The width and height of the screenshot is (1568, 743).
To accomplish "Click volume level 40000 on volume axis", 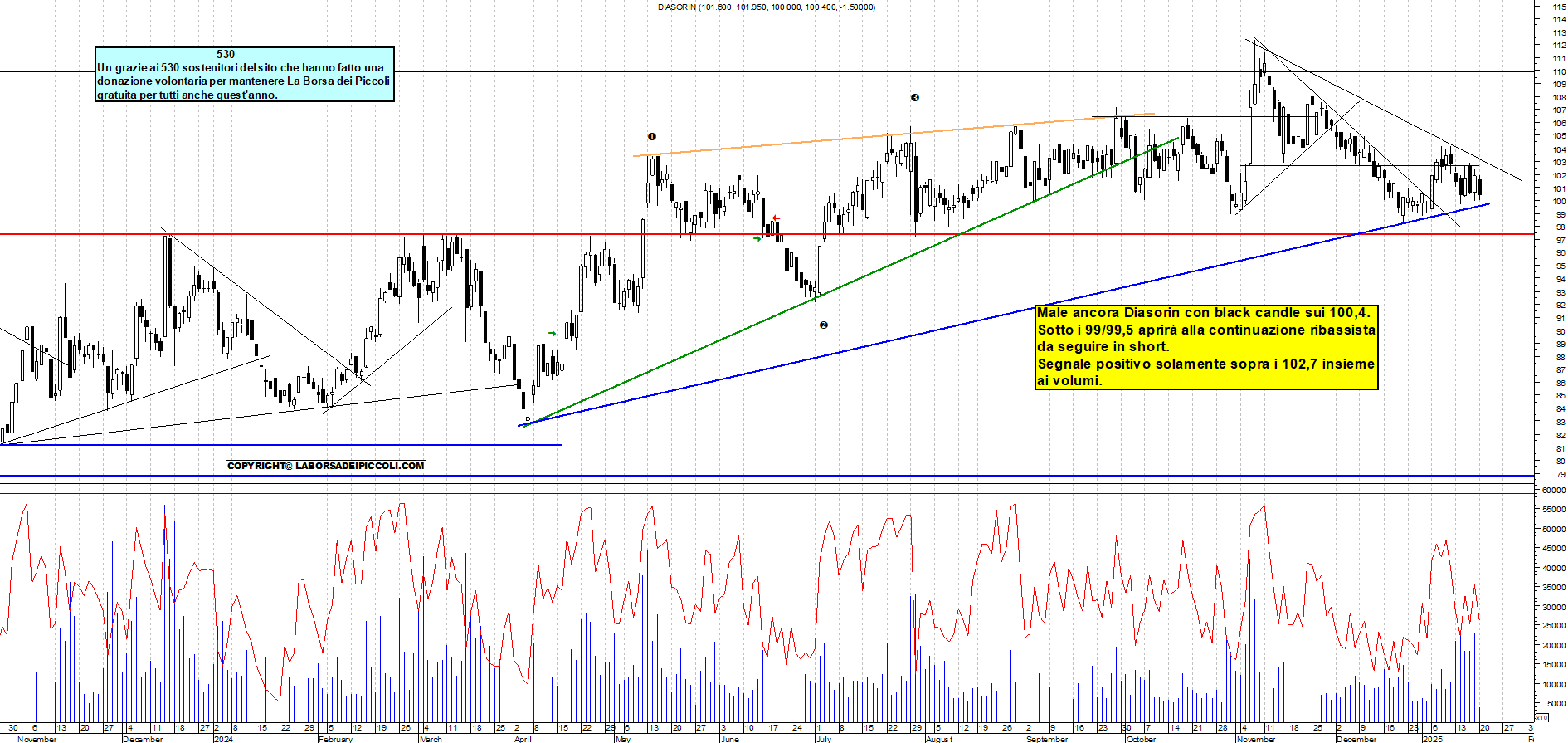I will click(1554, 568).
